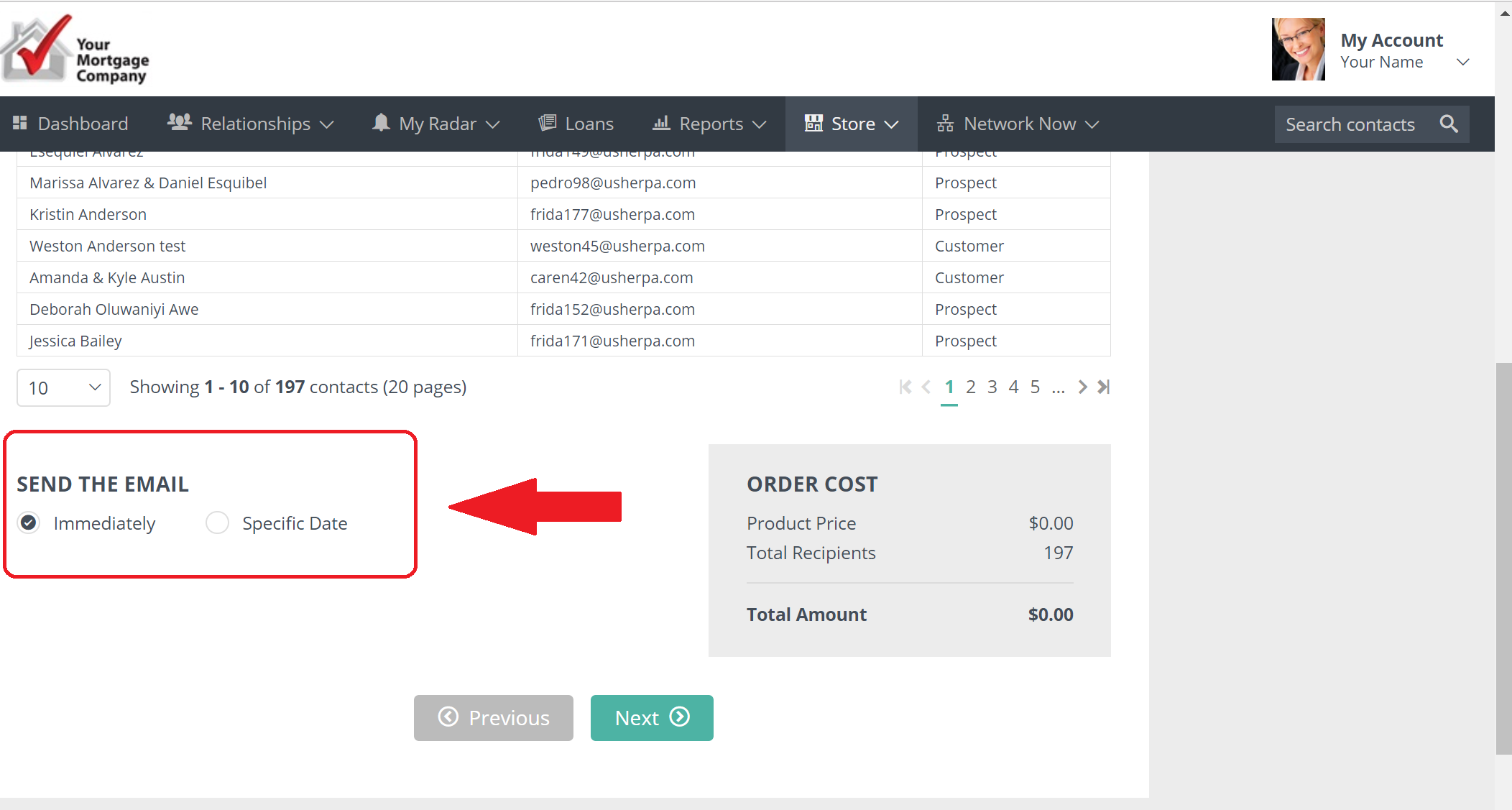Click the Search contacts field
Image resolution: width=1512 pixels, height=810 pixels.
(x=1351, y=124)
